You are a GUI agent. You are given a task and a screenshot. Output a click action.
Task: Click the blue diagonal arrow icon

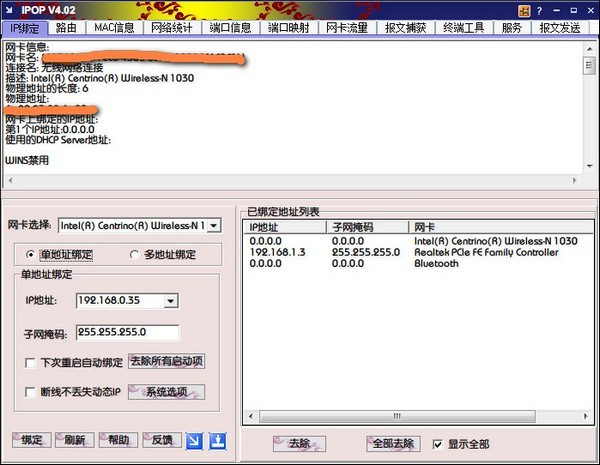194,441
